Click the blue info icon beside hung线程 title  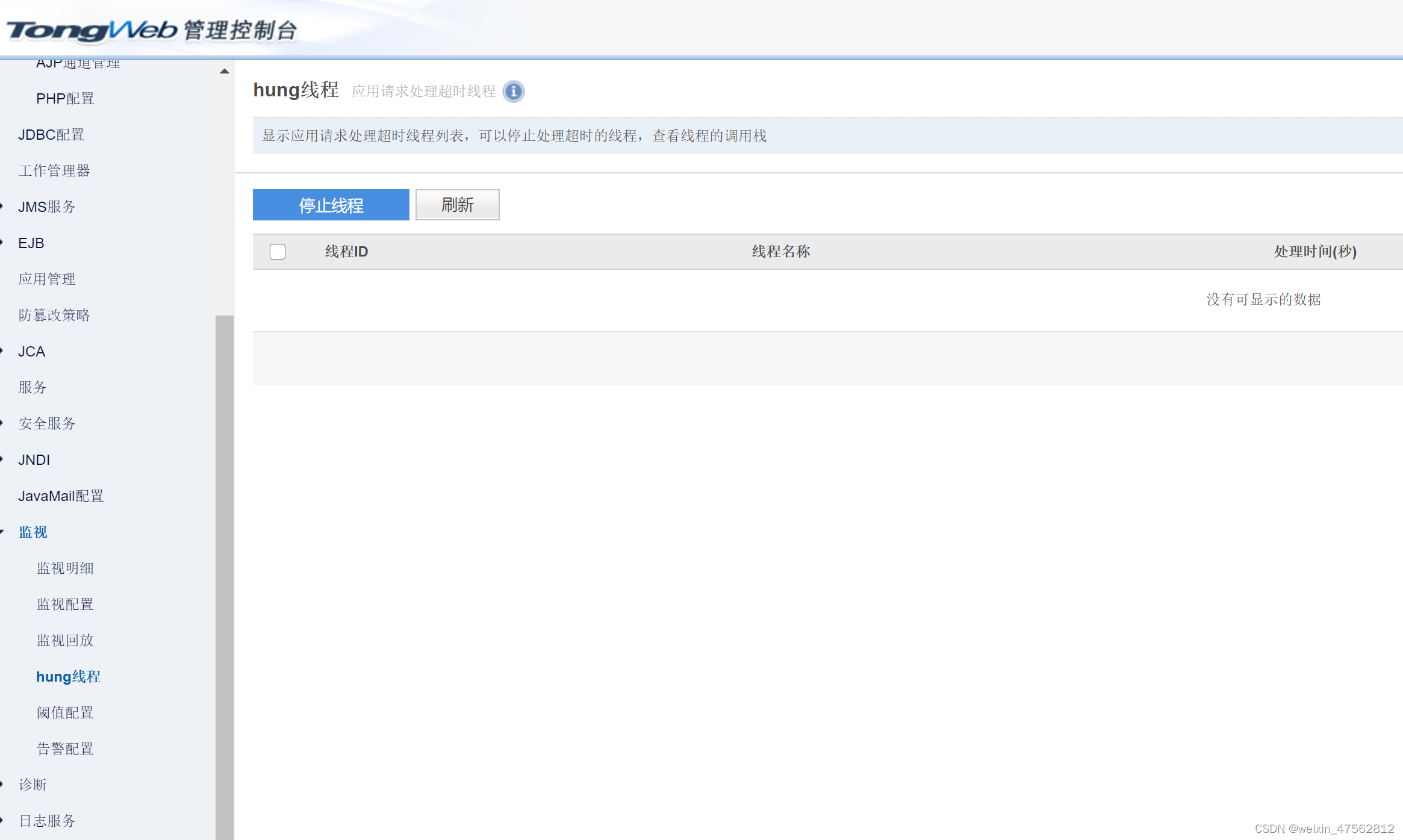pos(514,92)
